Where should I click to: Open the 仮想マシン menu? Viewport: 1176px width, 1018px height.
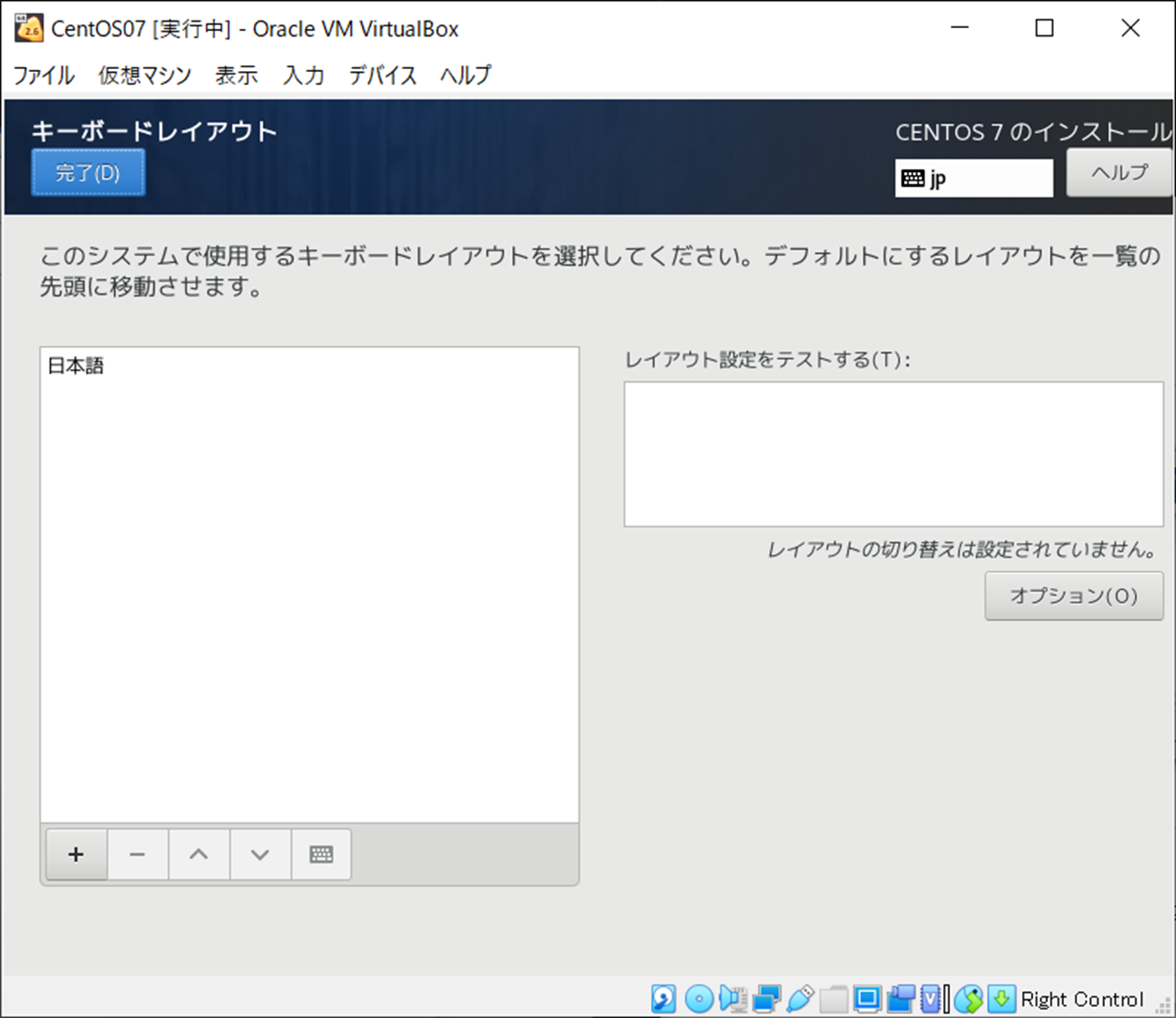[x=145, y=75]
